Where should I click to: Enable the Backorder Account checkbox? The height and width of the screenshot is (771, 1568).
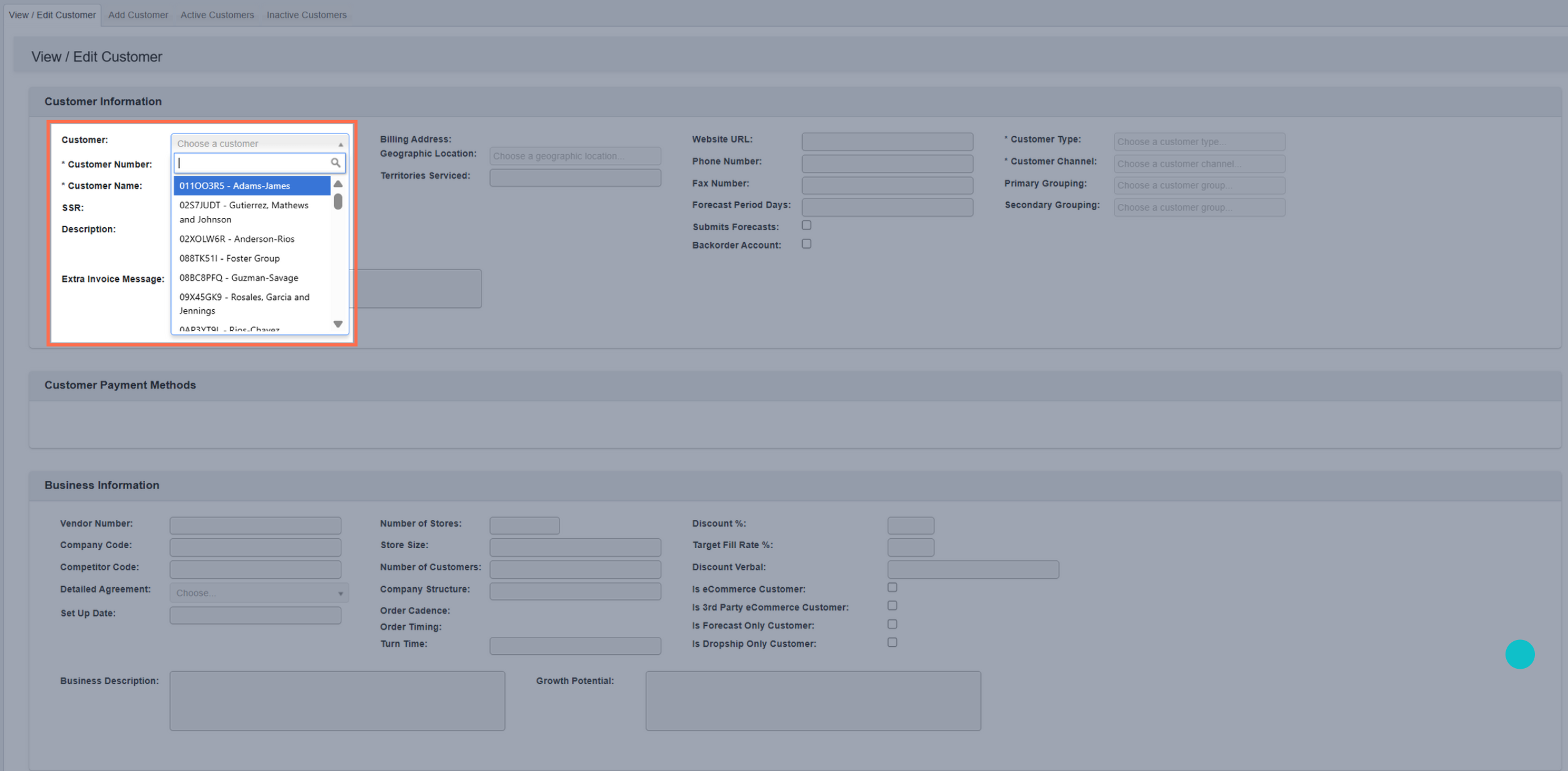[x=806, y=244]
